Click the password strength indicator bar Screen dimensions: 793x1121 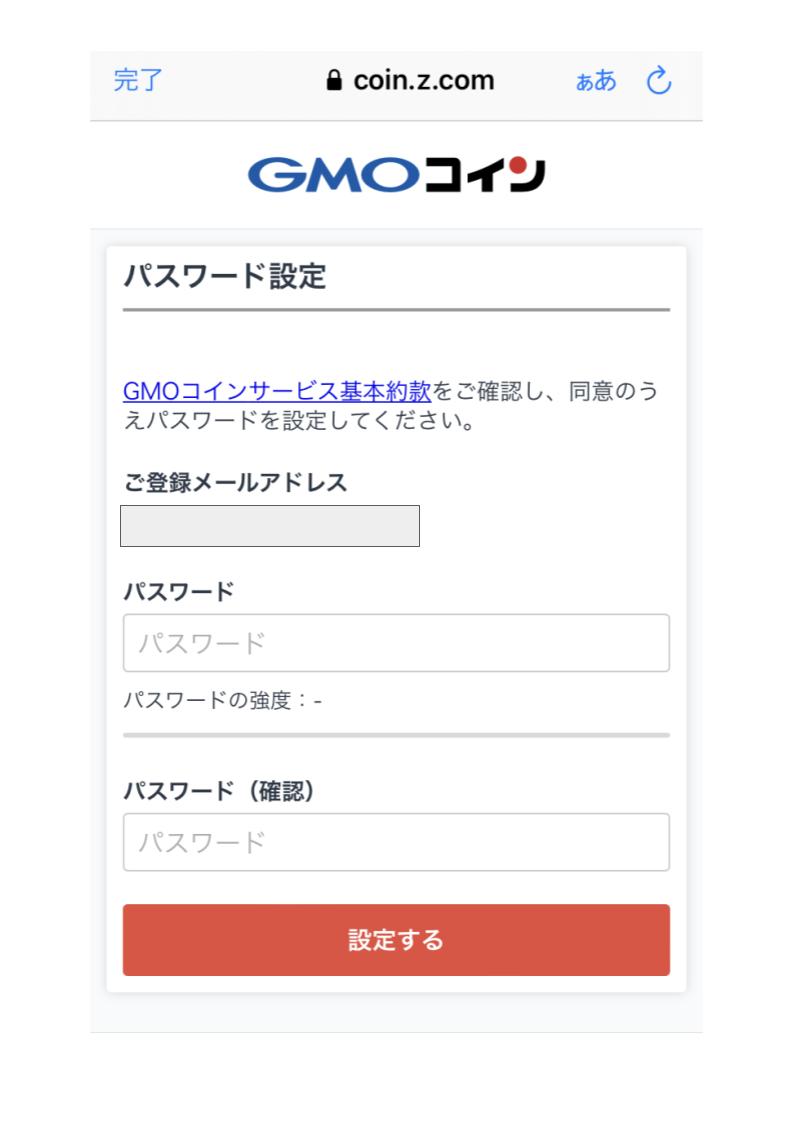pyautogui.click(x=396, y=735)
